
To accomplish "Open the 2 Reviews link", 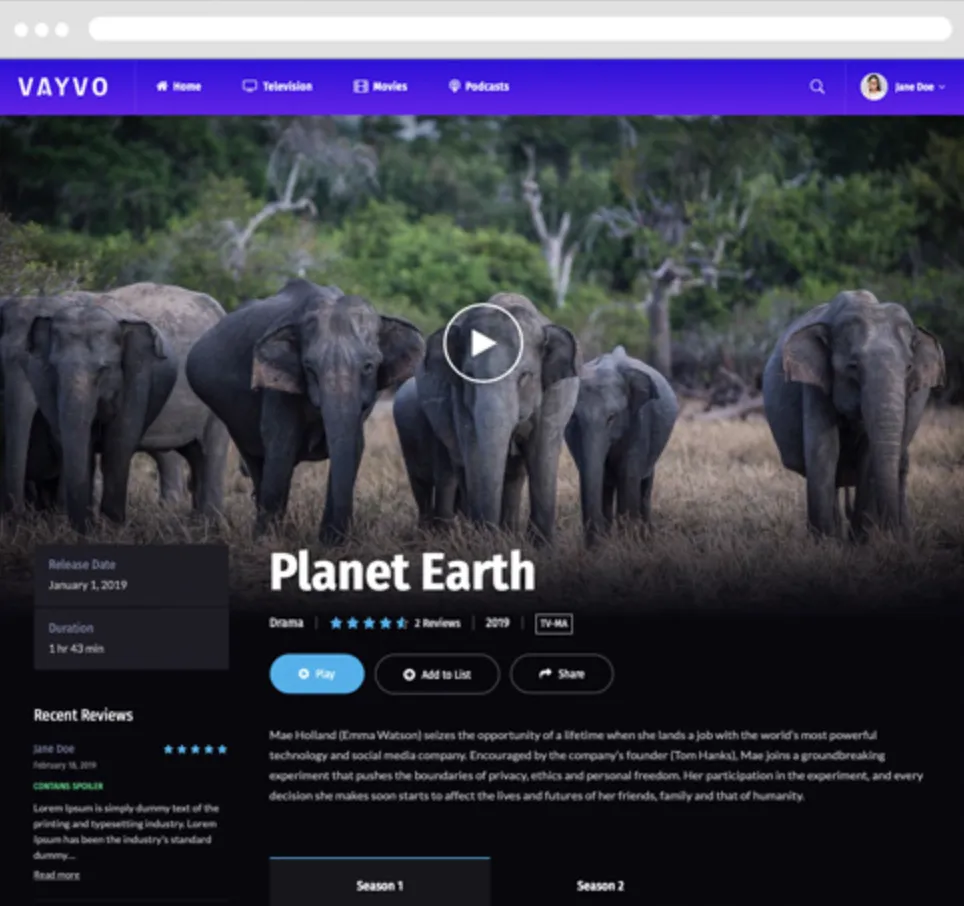I will pos(437,623).
